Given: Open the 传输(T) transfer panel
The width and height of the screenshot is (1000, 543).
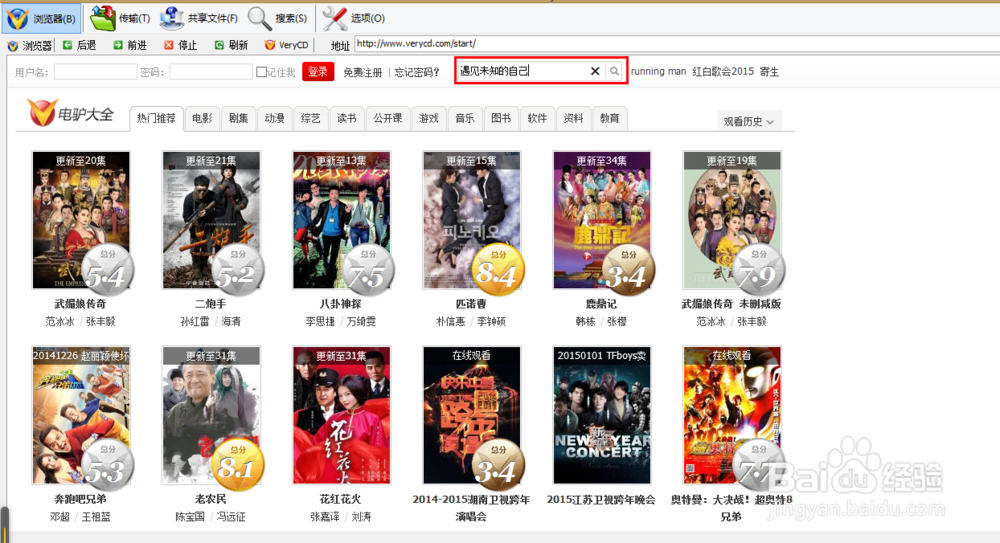Looking at the screenshot, I should [120, 19].
